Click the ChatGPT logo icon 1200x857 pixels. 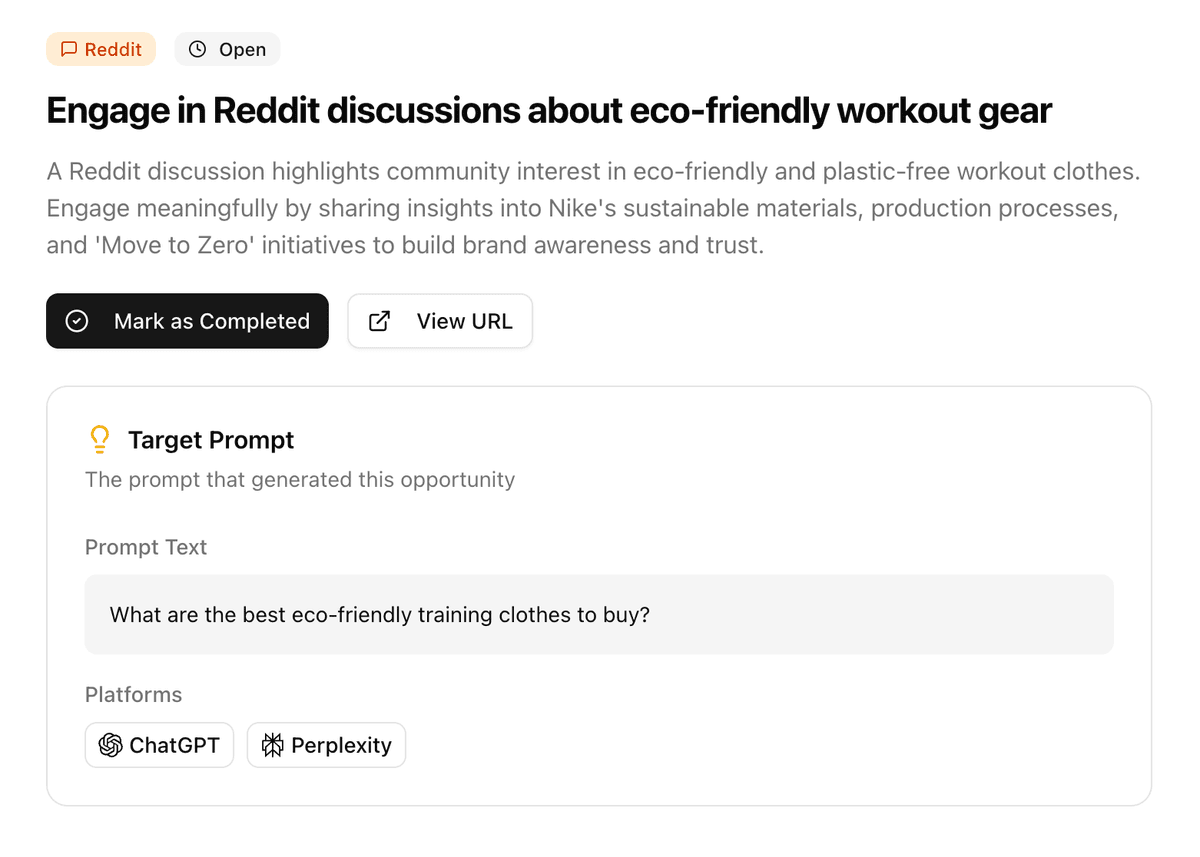pos(110,745)
